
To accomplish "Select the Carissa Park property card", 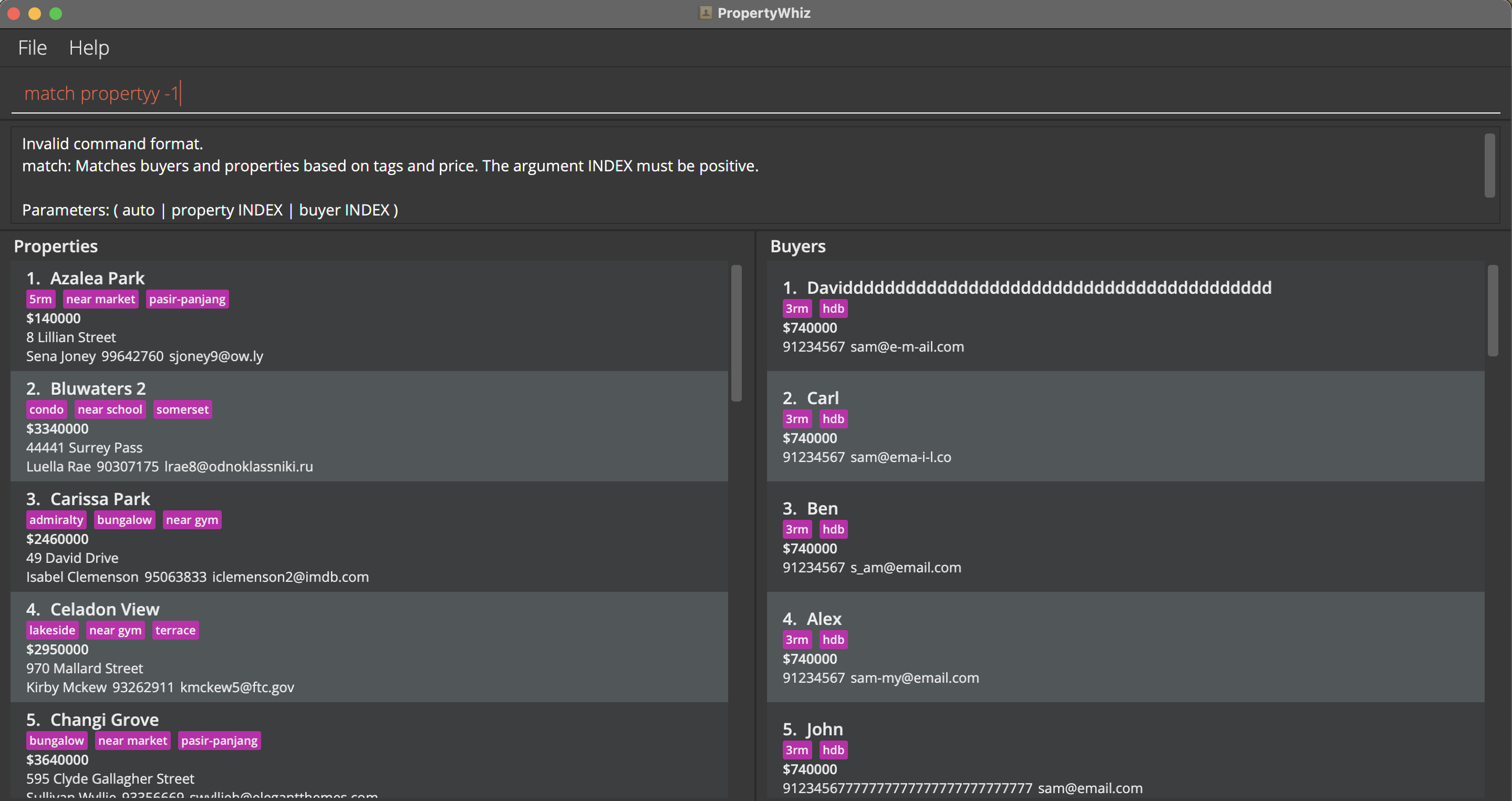I will pos(369,537).
